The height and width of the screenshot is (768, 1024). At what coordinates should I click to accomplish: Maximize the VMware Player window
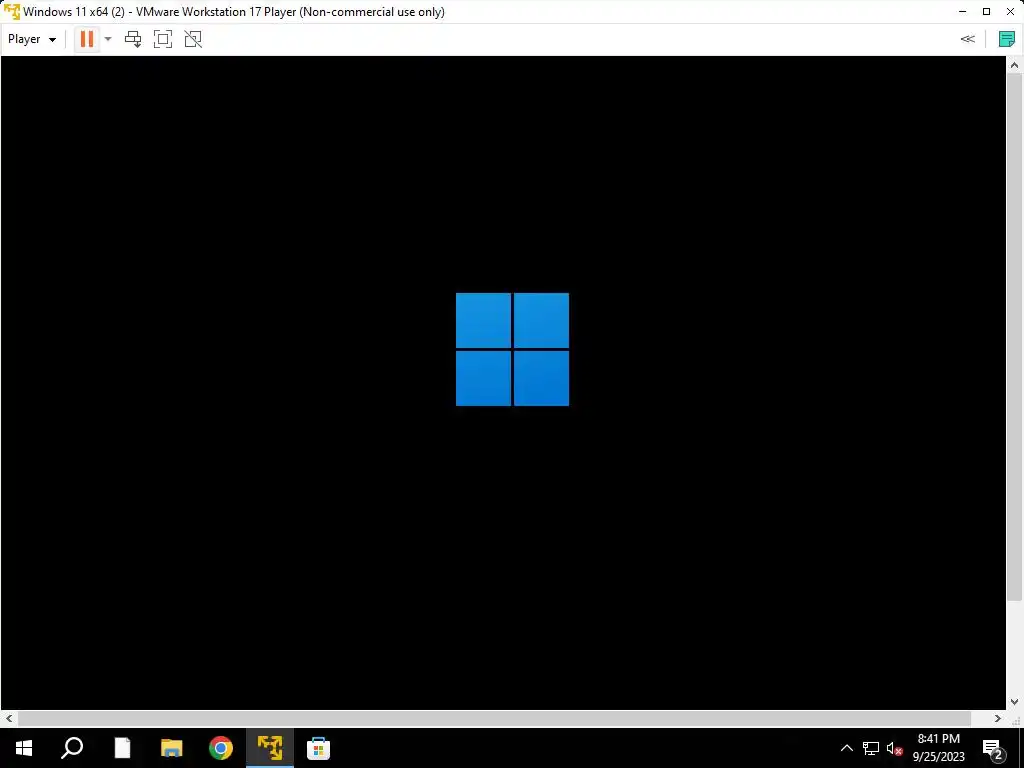click(987, 12)
